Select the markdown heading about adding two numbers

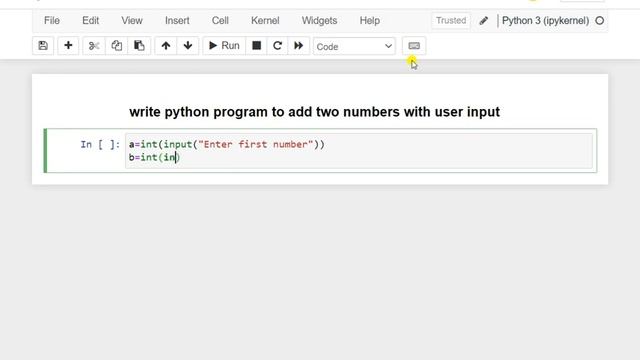point(314,112)
